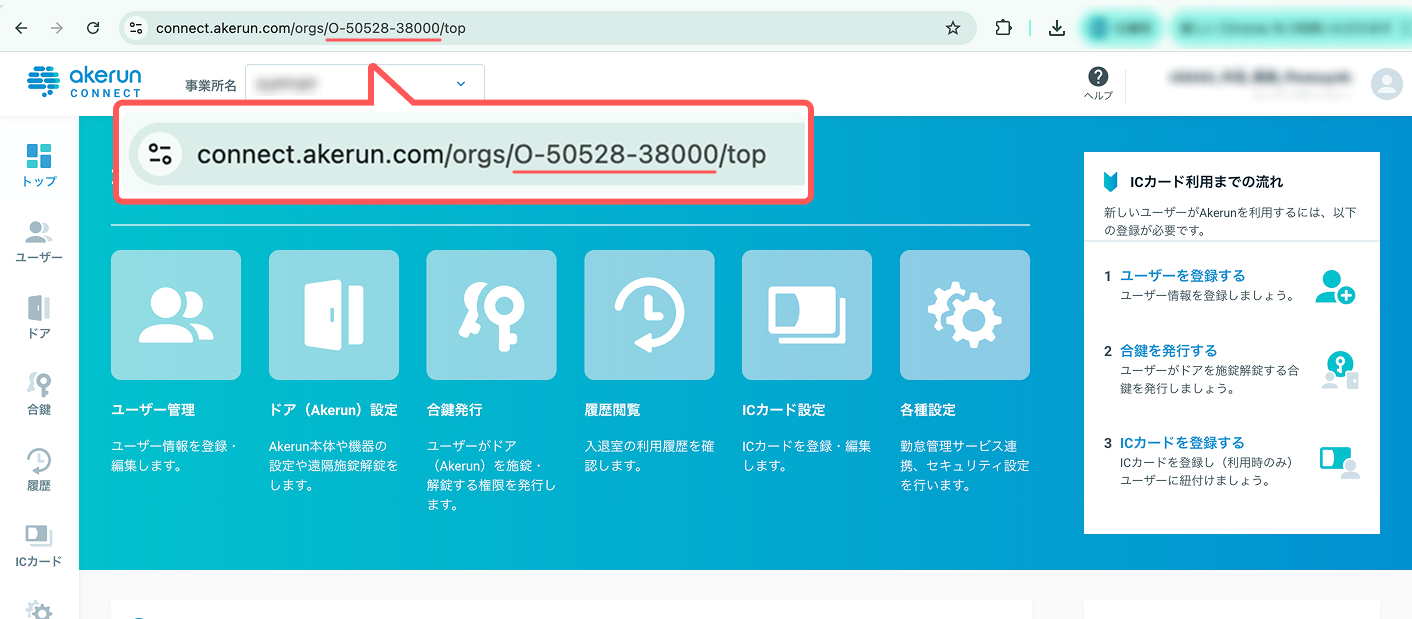Click the ICカード設定 card tile icon

pyautogui.click(x=807, y=315)
